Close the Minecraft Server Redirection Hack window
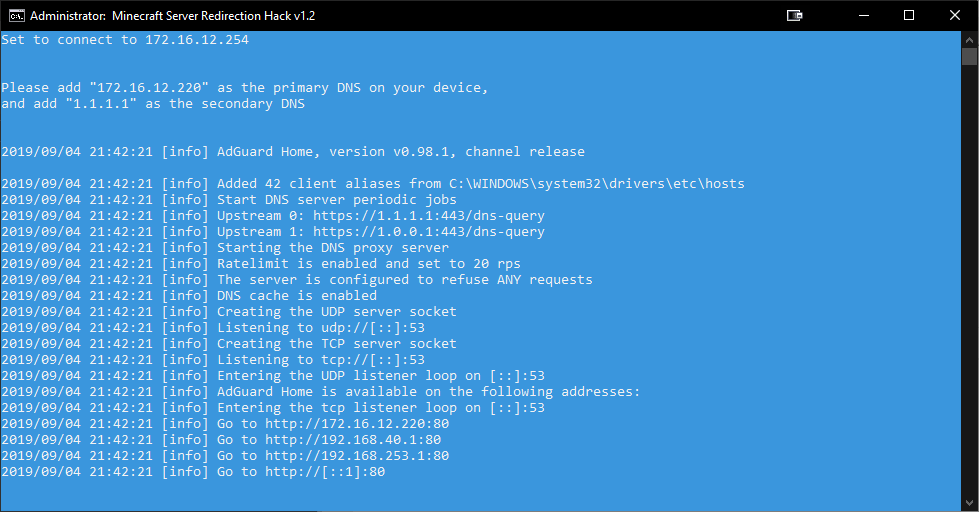Screen dimensions: 979x512 [954, 16]
